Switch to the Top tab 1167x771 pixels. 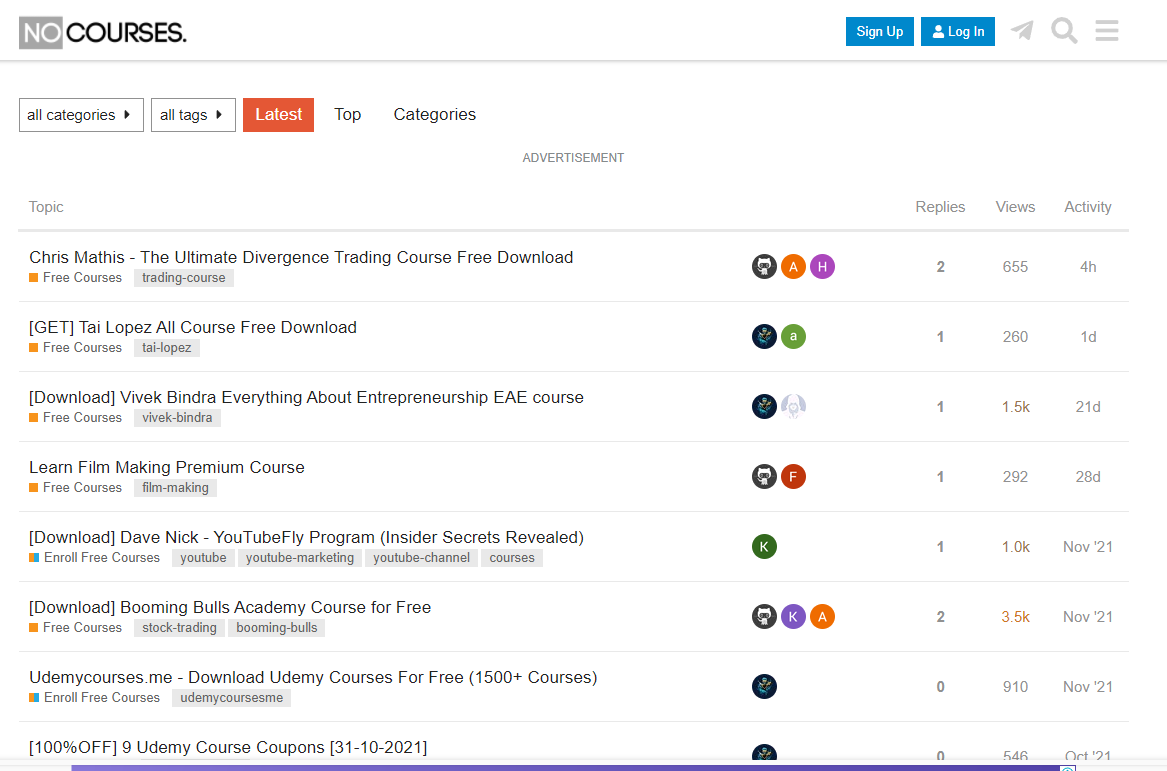[x=348, y=115]
